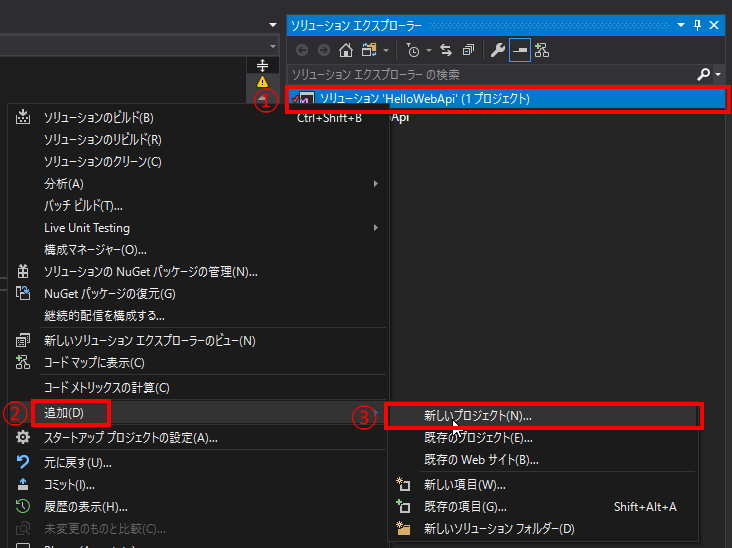
Task: Open 新しいソリューション エクスプローラーのビュー(N)
Action: pyautogui.click(x=198, y=341)
